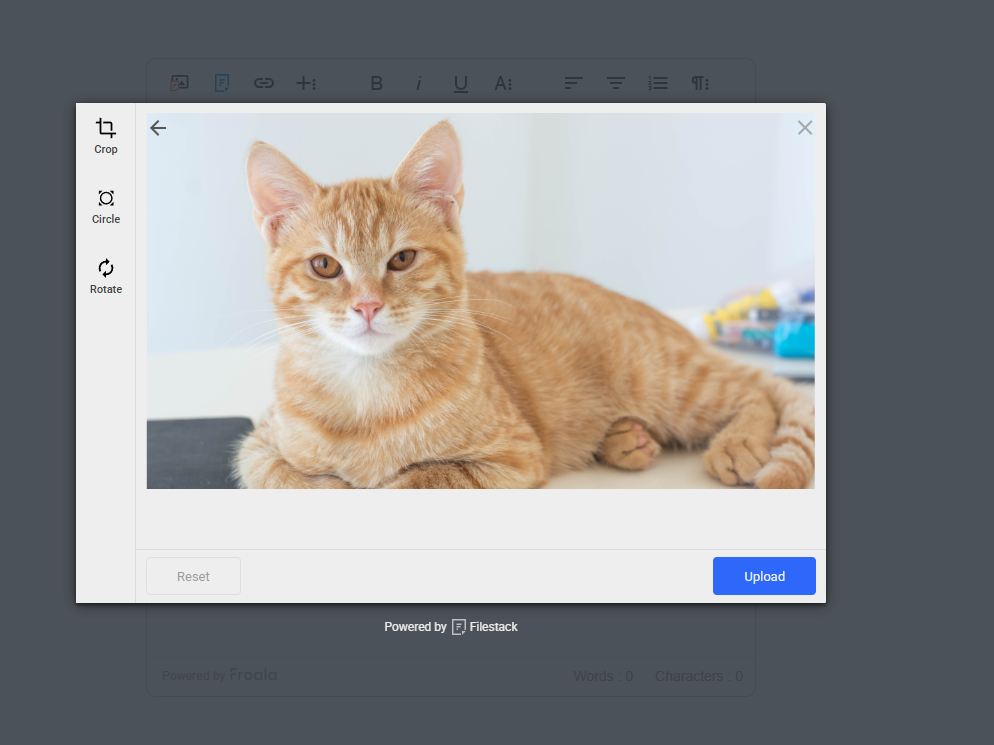This screenshot has height=745, width=994.
Task: Click the insert link icon
Action: point(263,83)
